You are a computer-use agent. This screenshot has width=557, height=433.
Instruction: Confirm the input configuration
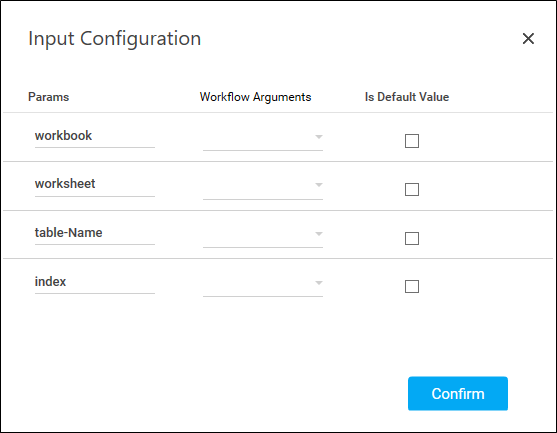point(458,394)
